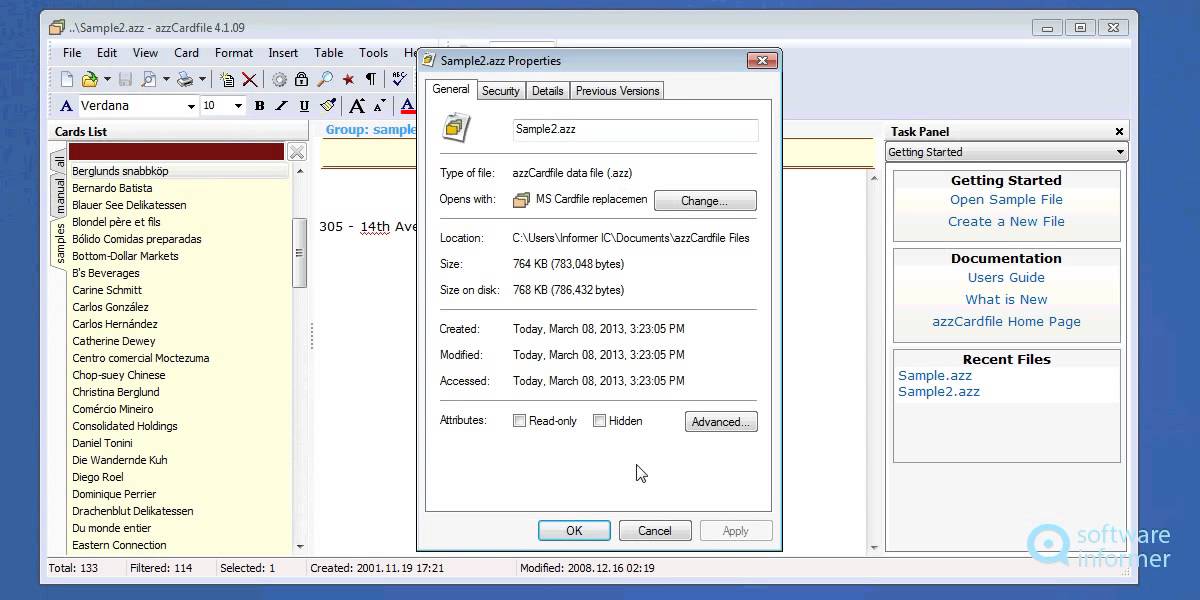Apply bold formatting

tap(259, 106)
